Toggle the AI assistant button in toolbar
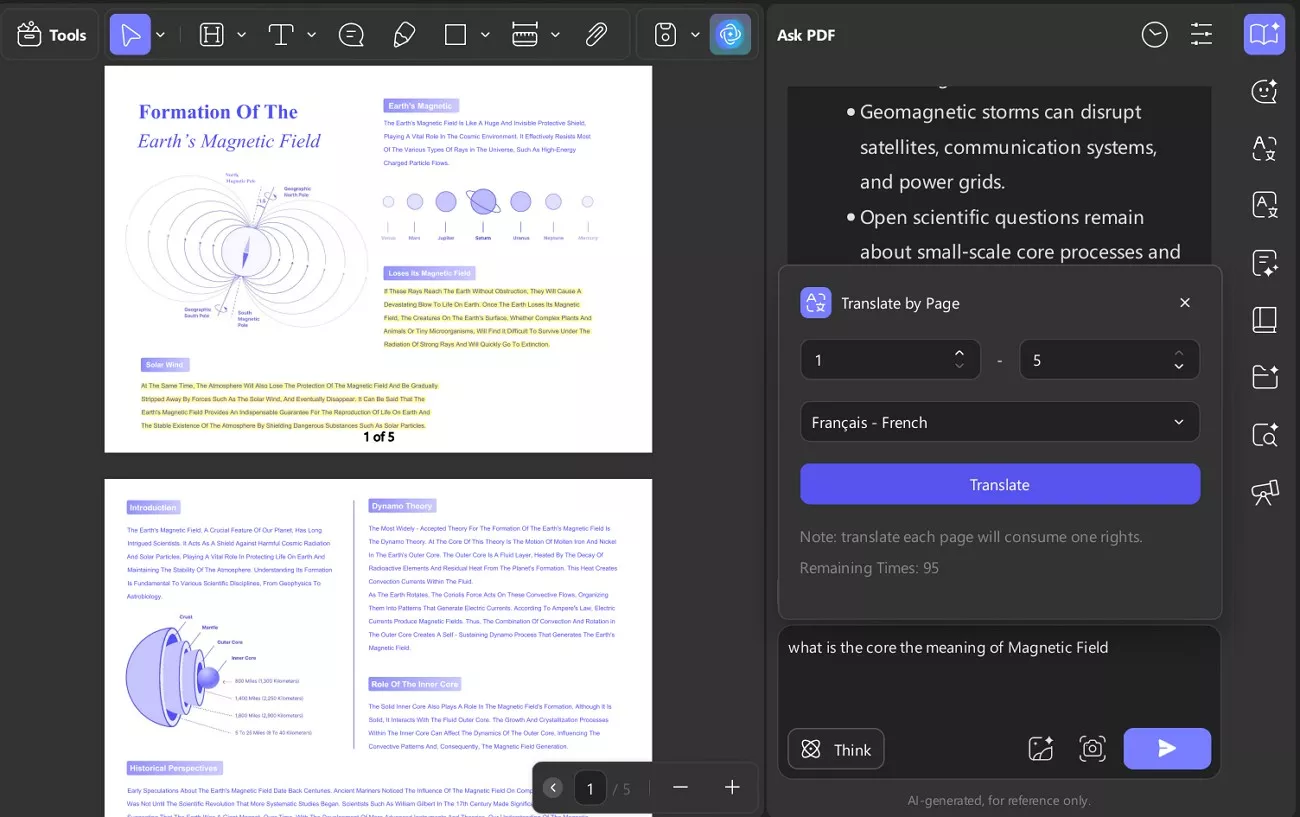Image resolution: width=1300 pixels, height=817 pixels. [730, 34]
